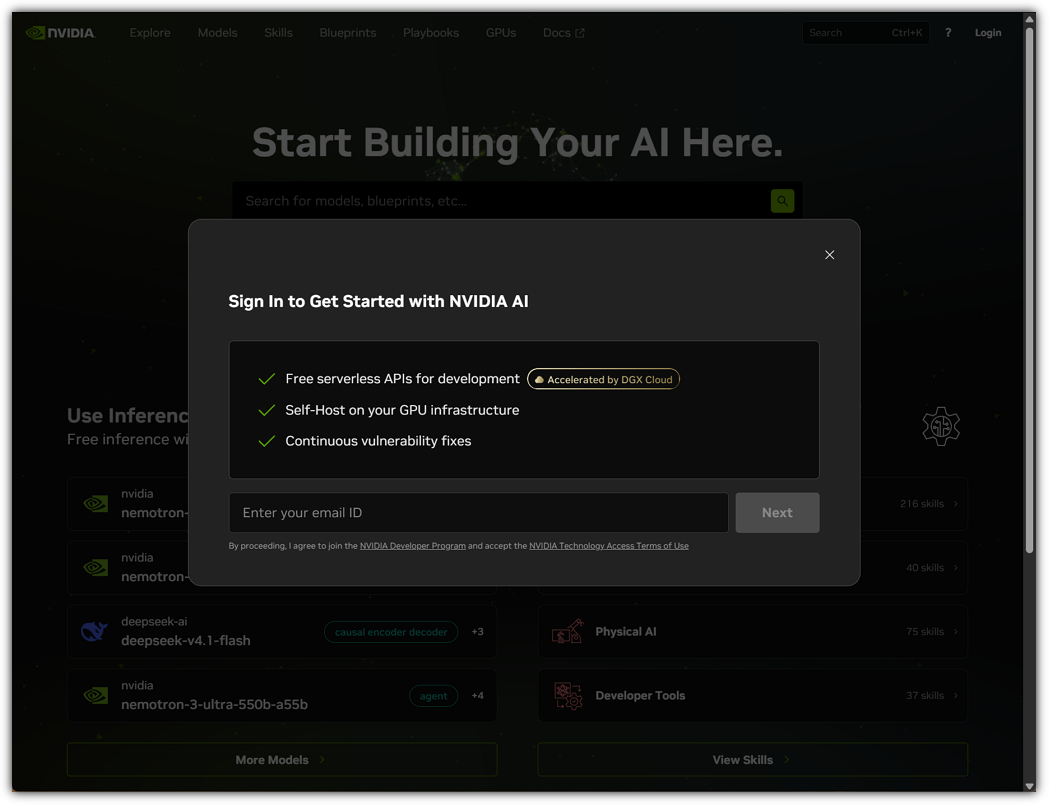Open the deepseek-v4.1-flash model card

282,632
